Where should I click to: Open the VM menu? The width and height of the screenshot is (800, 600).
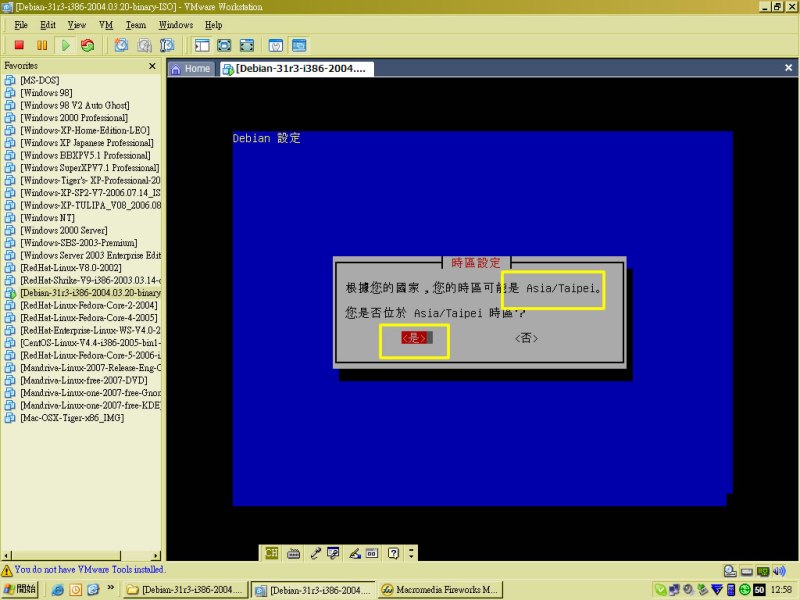click(x=106, y=25)
